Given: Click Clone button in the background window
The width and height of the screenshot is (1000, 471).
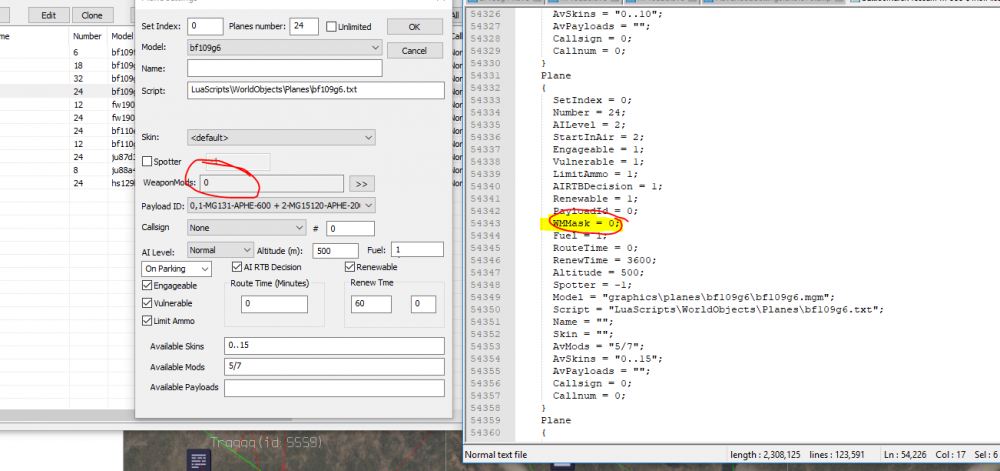Looking at the screenshot, I should click(92, 15).
